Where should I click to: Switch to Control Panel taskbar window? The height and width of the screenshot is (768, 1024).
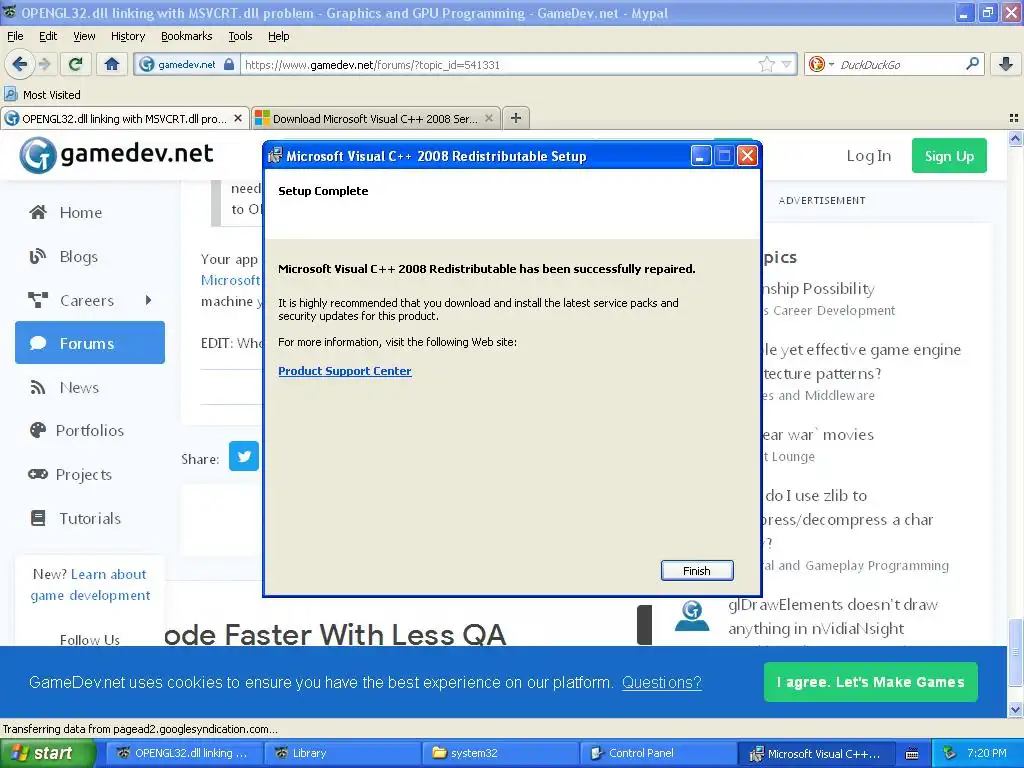coord(658,754)
